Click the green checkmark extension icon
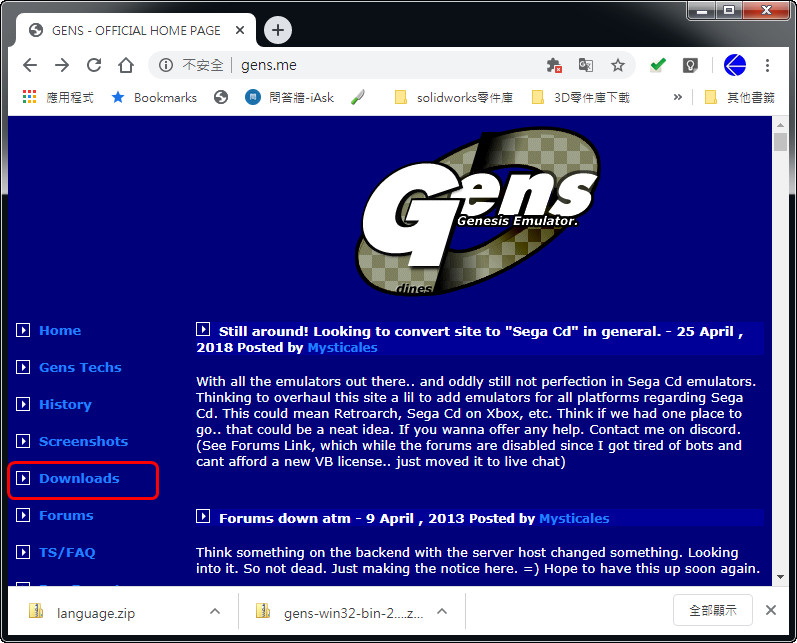Viewport: 797px width, 643px height. (658, 65)
